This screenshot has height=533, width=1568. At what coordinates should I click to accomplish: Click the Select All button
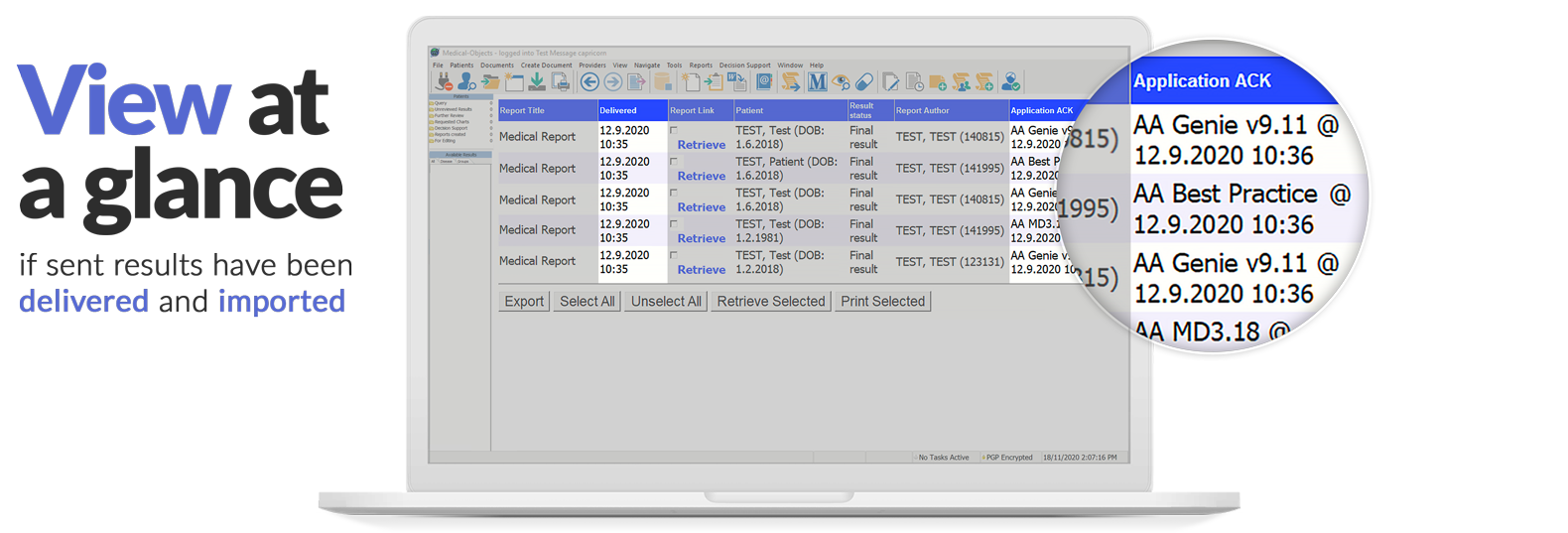pos(587,301)
